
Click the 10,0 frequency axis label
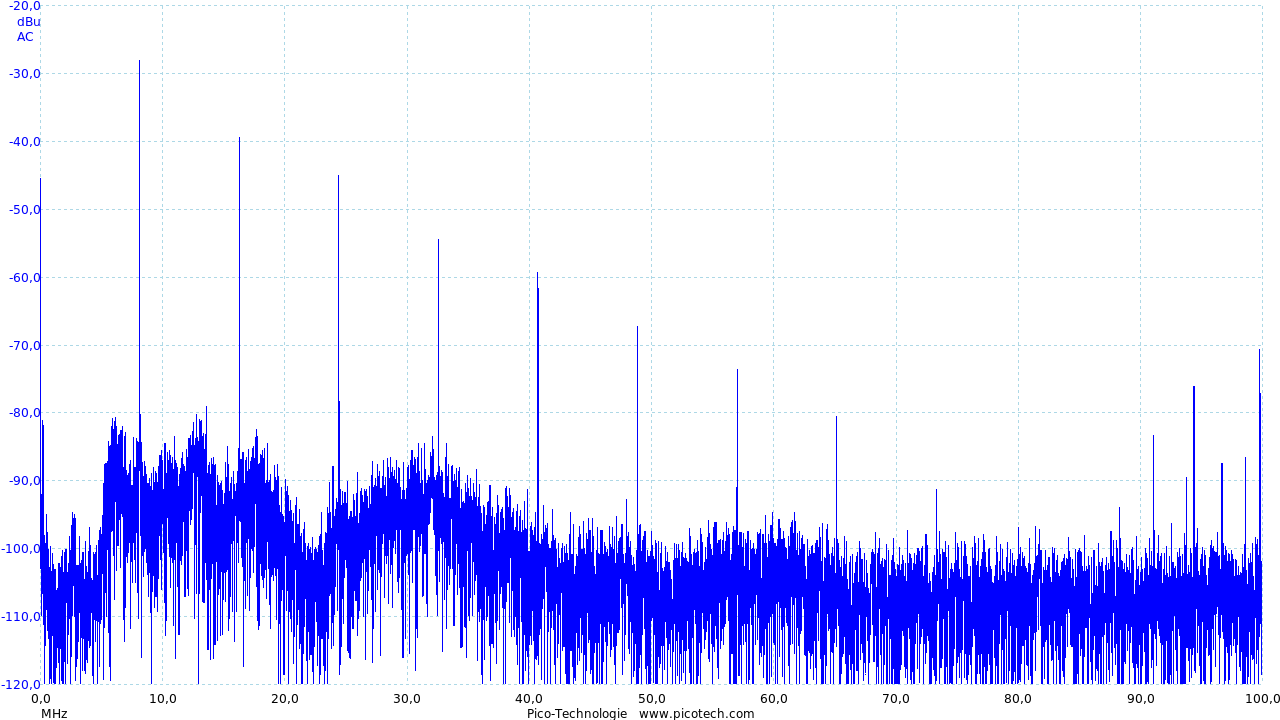pos(163,698)
